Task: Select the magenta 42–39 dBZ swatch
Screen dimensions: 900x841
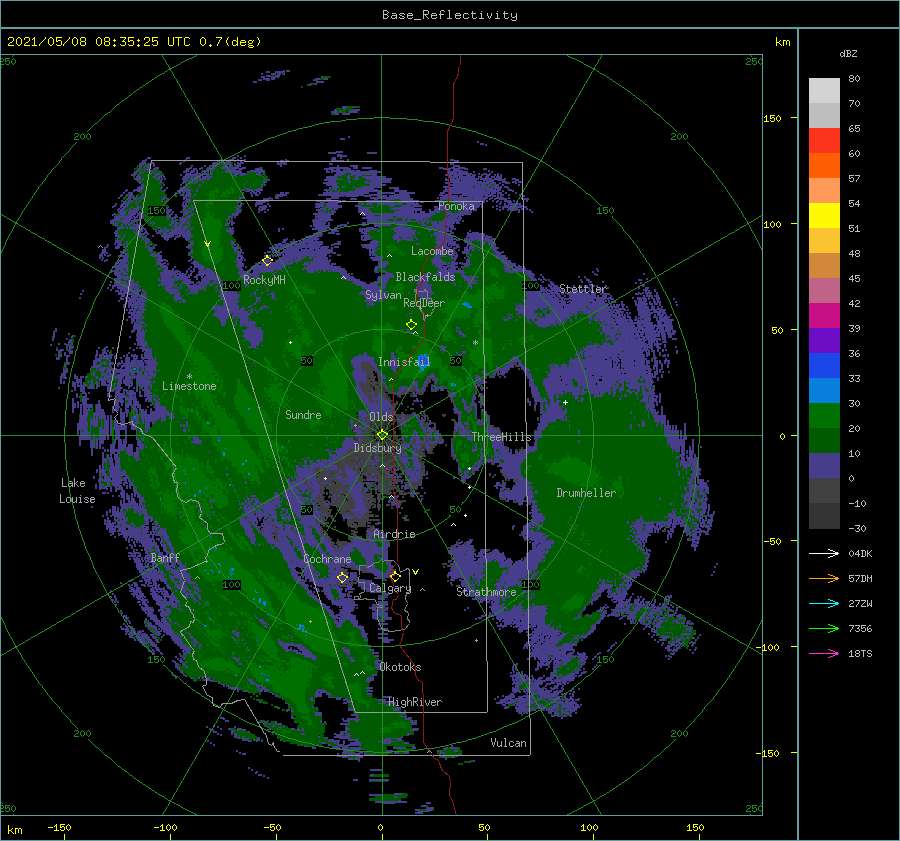Action: point(824,316)
